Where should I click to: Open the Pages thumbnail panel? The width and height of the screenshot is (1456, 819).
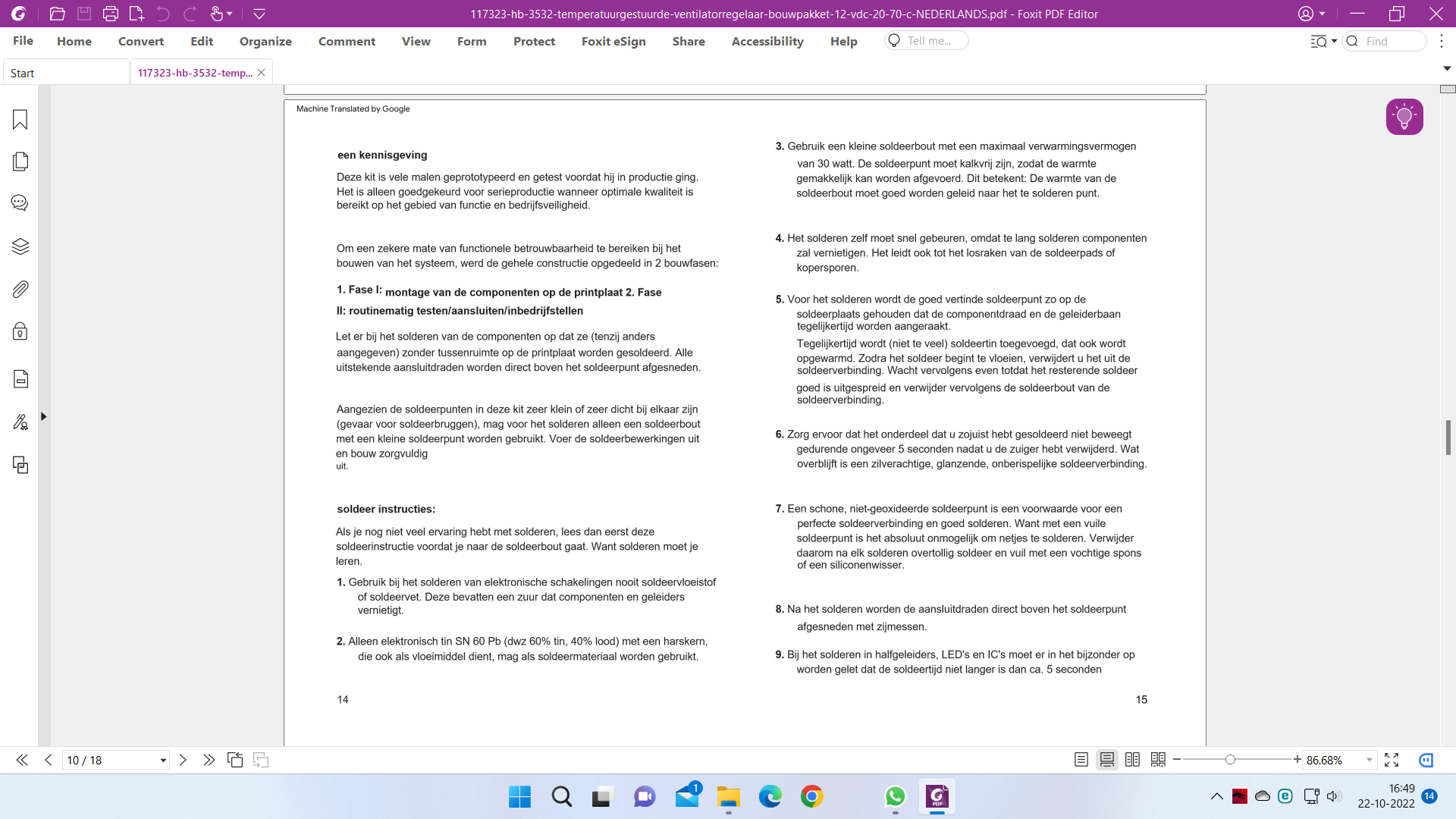click(x=20, y=162)
